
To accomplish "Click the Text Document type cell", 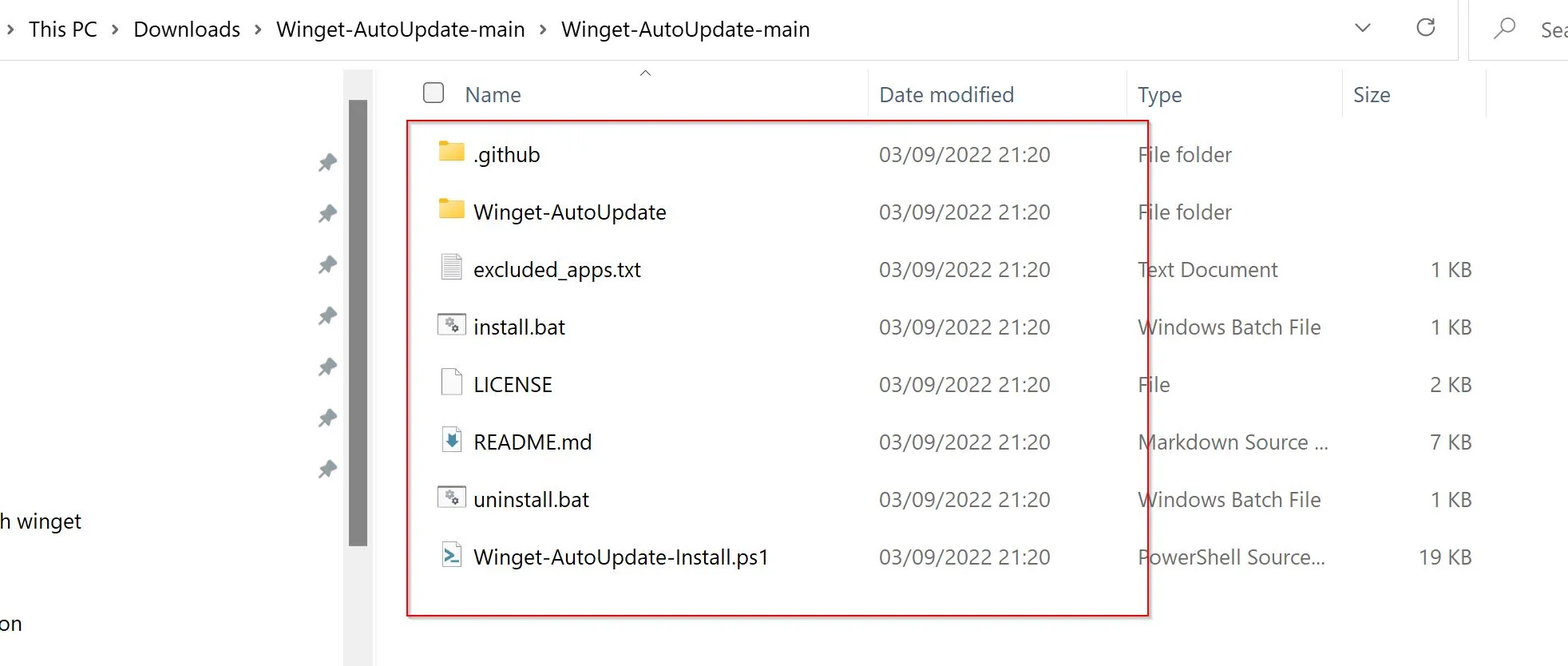I will coord(1208,270).
